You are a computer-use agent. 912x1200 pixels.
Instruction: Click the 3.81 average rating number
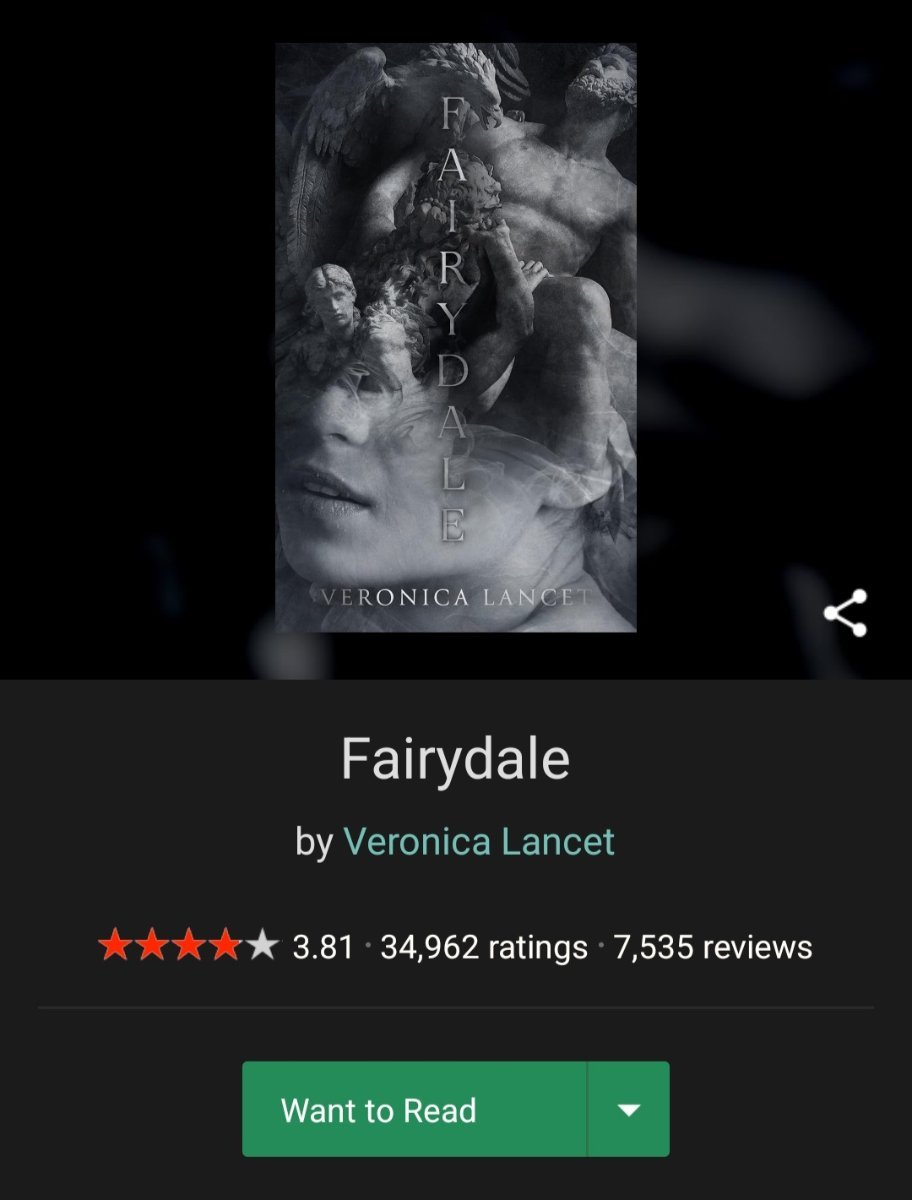pos(323,946)
